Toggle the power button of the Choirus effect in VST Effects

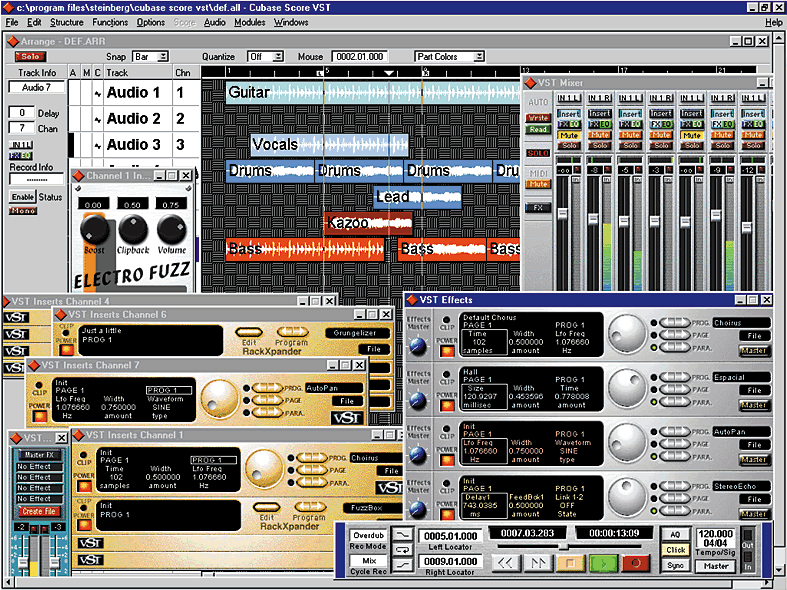click(447, 351)
